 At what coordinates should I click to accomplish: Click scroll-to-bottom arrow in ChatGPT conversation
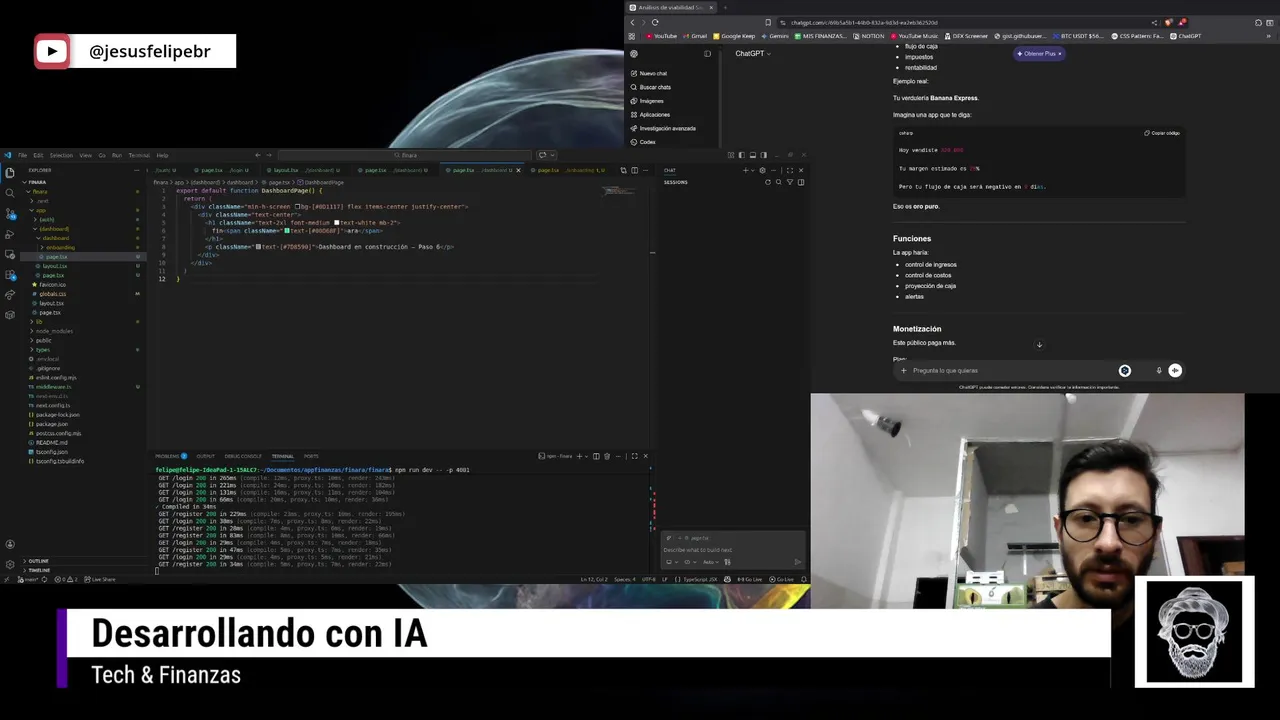point(1039,345)
